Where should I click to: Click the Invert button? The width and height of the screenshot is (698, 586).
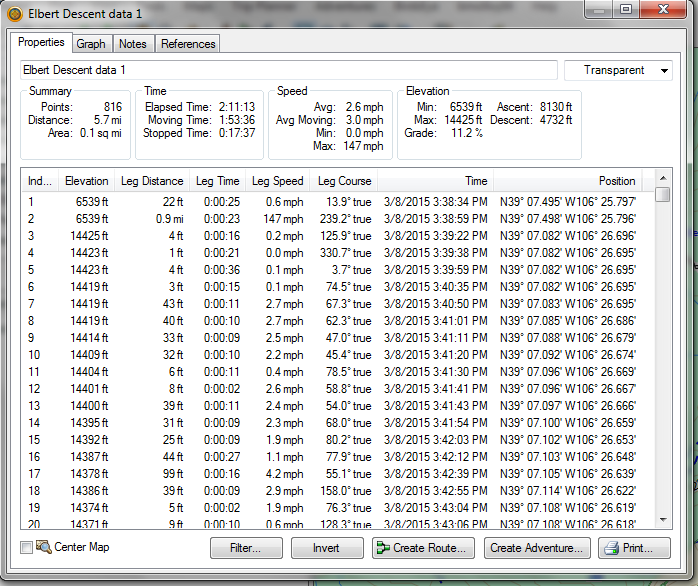327,548
